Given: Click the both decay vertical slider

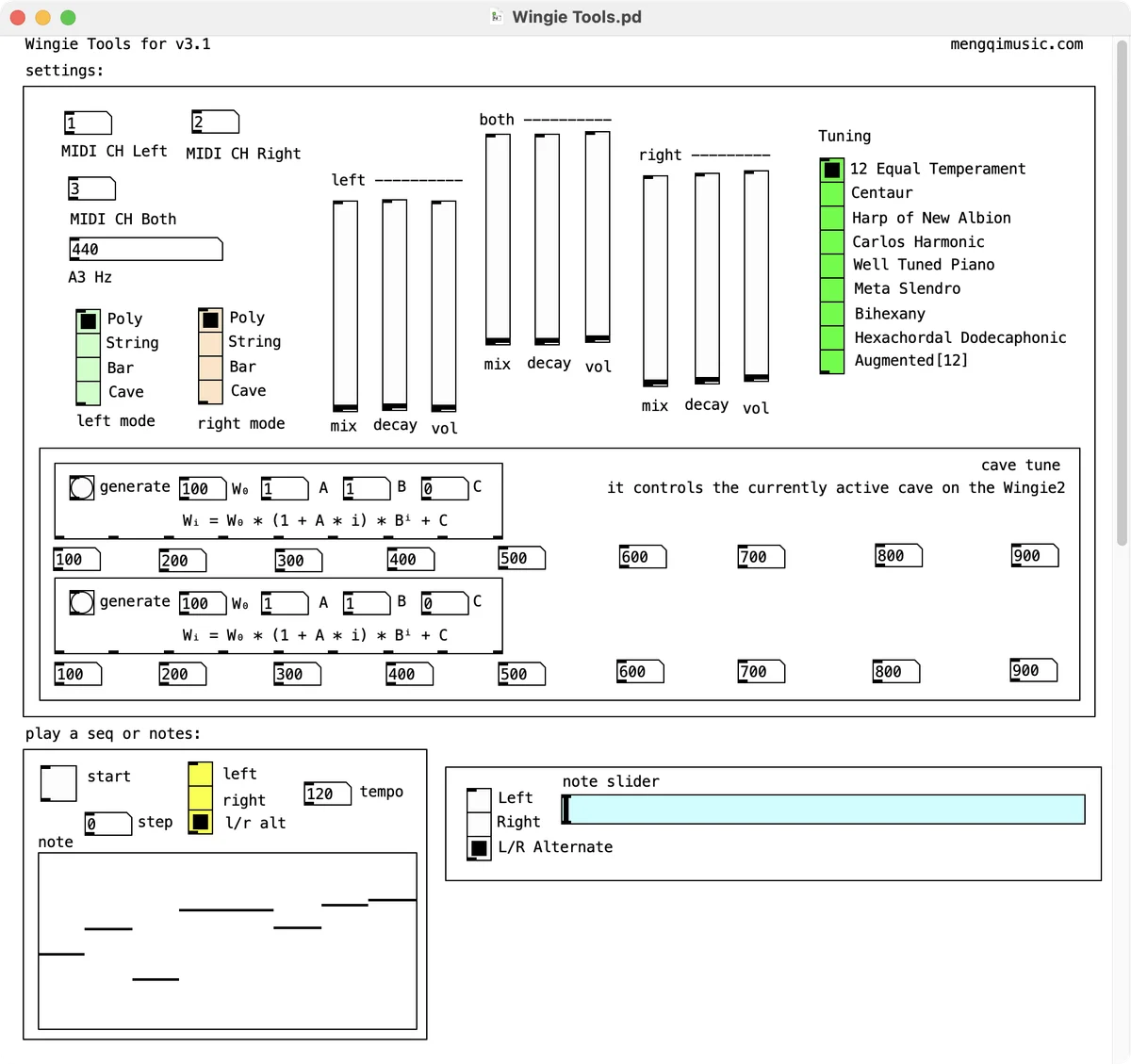Looking at the screenshot, I should (x=547, y=238).
